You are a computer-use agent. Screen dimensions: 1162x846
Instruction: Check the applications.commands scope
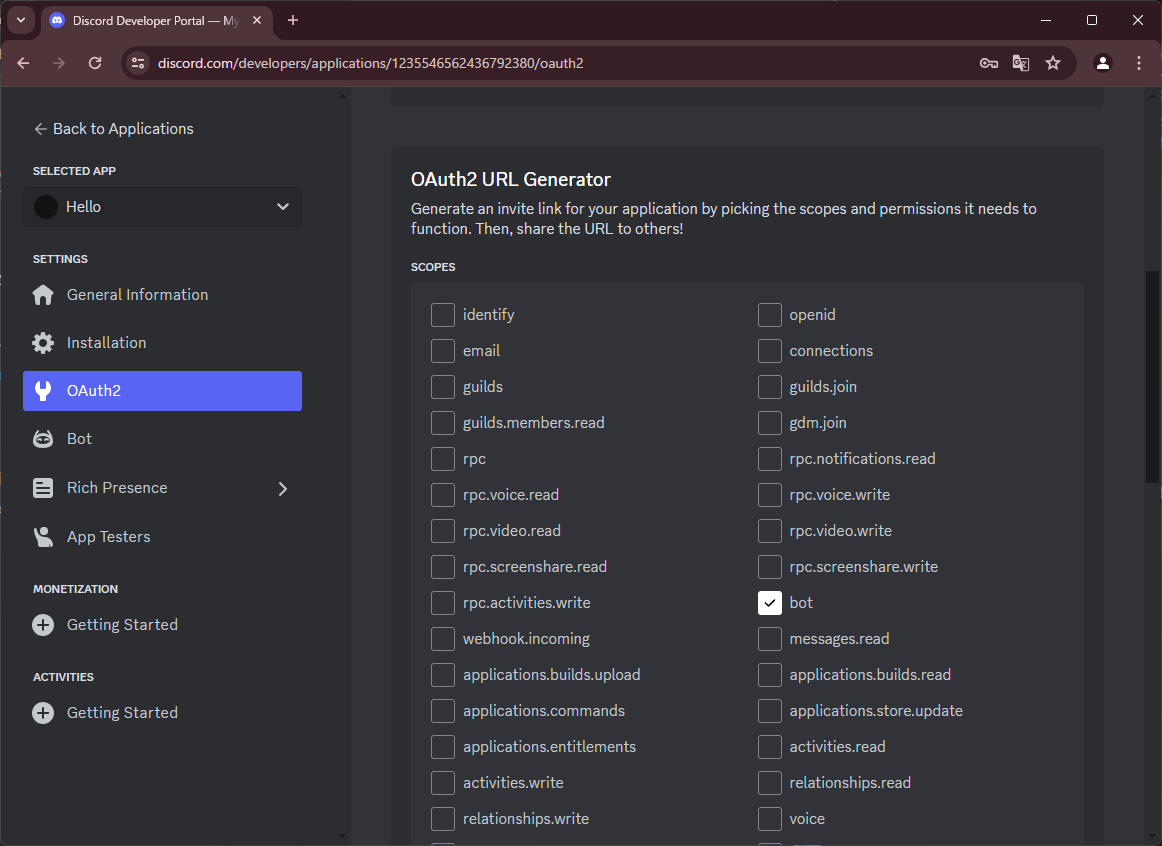(x=443, y=711)
